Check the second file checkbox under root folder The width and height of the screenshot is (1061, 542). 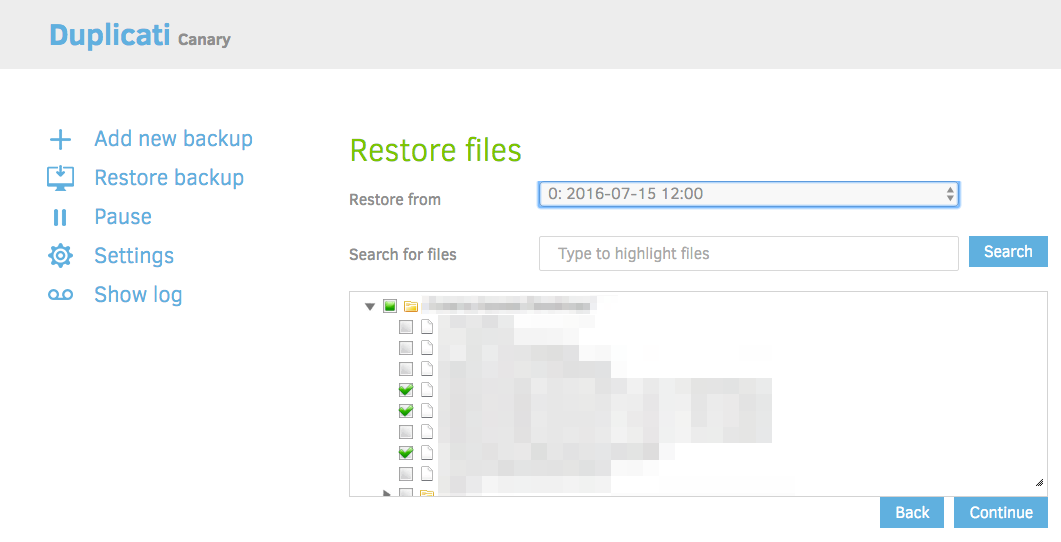pyautogui.click(x=405, y=348)
